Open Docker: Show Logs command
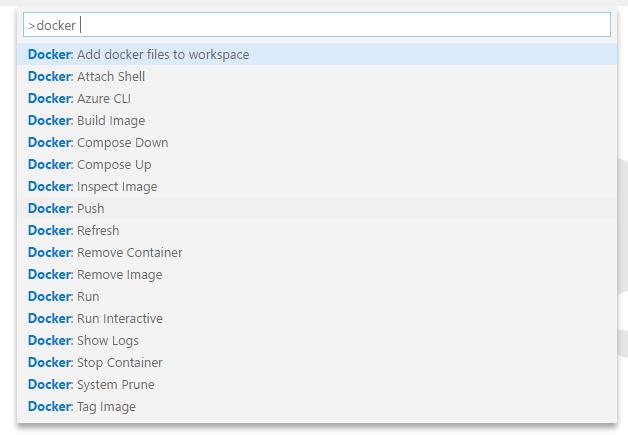This screenshot has width=628, height=435. pyautogui.click(x=317, y=340)
